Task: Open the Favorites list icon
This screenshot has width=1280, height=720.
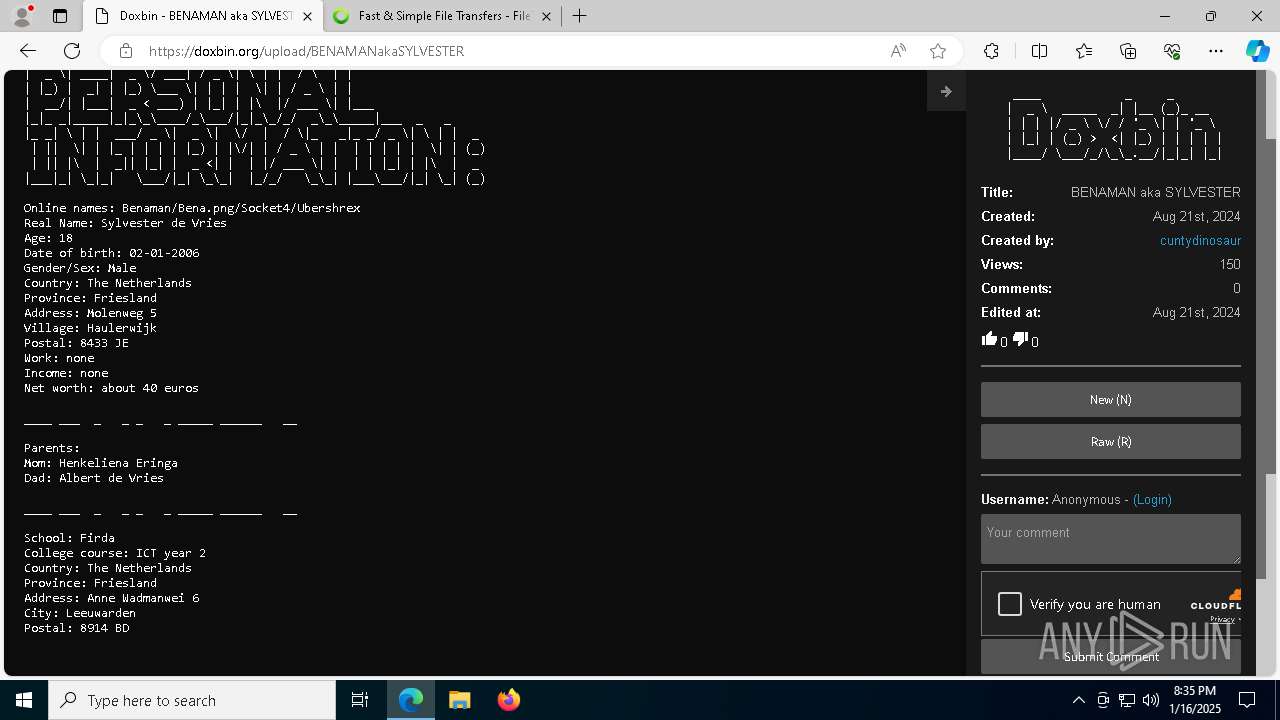Action: point(1084,51)
